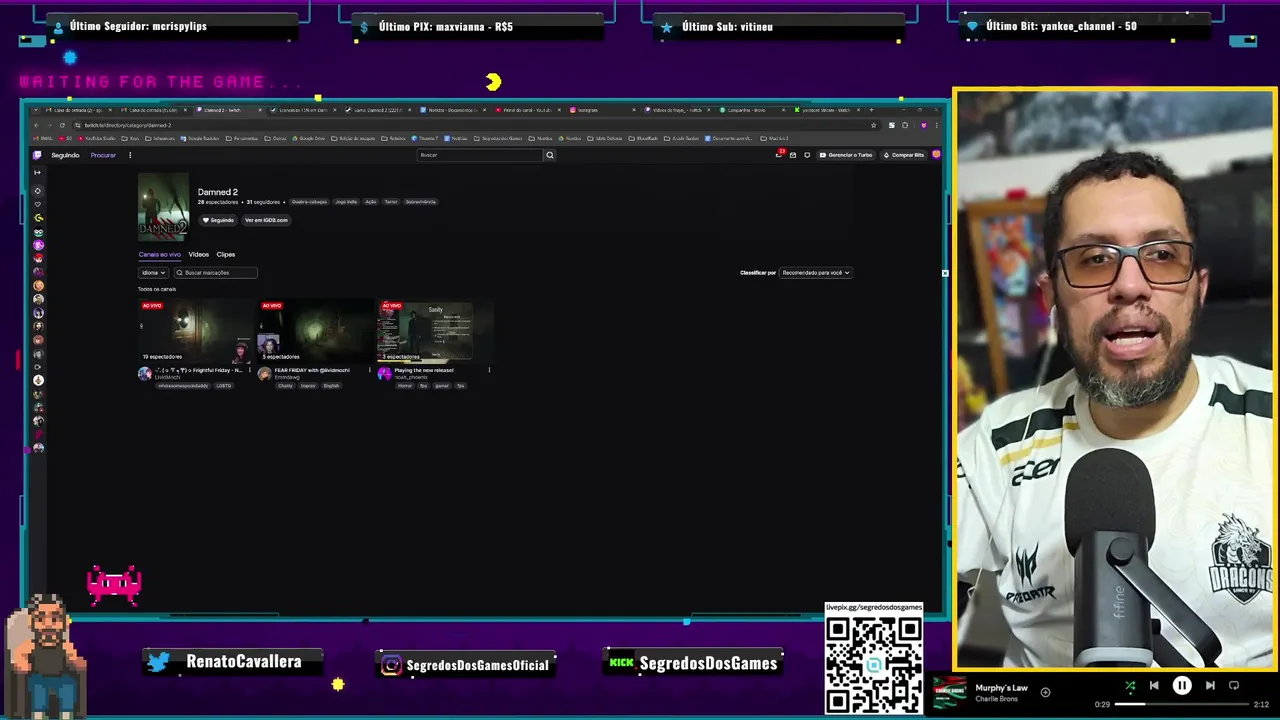The width and height of the screenshot is (1280, 720).
Task: Select the Terror category tag
Action: click(x=391, y=202)
